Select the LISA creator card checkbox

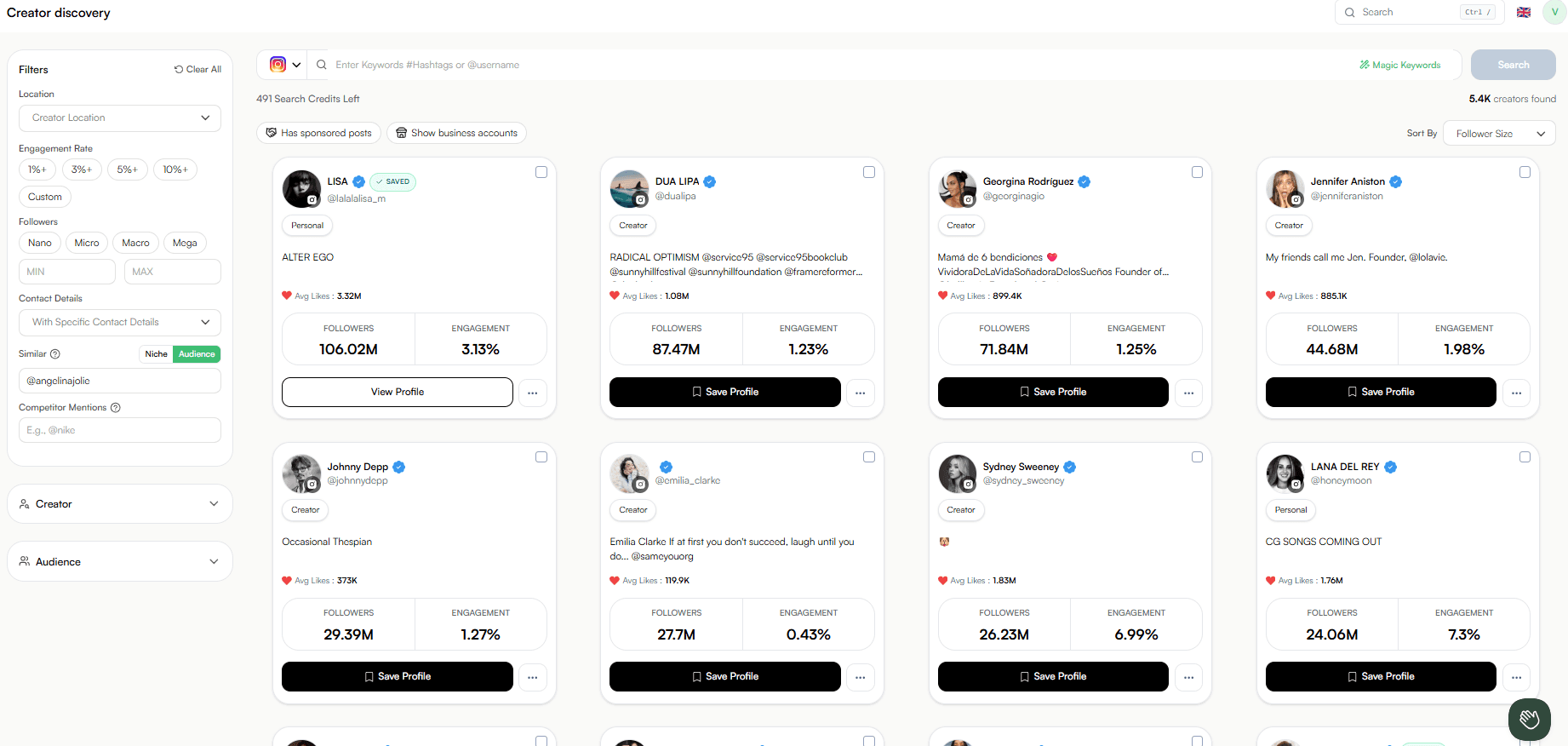pos(541,172)
